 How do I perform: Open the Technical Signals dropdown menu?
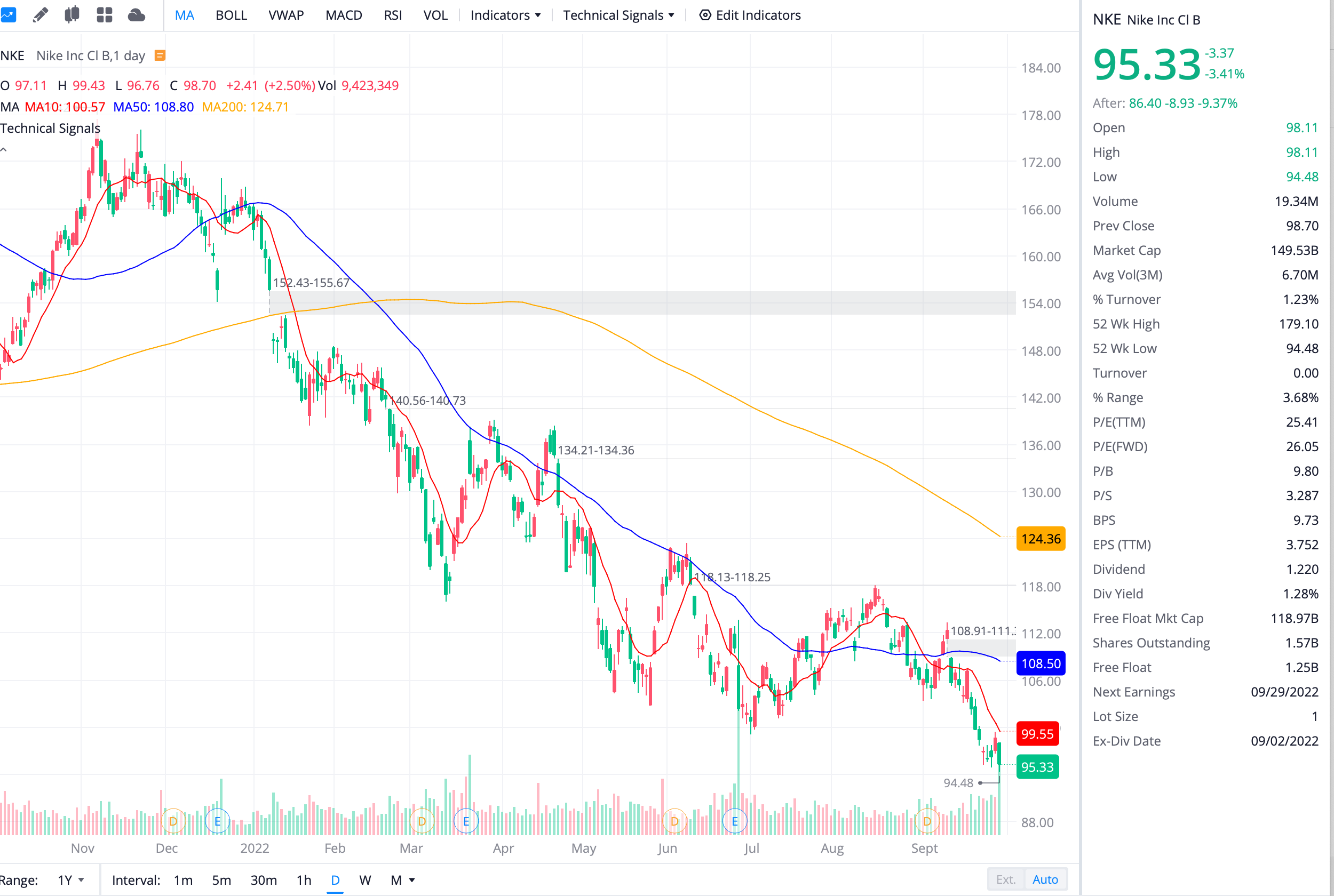[618, 15]
